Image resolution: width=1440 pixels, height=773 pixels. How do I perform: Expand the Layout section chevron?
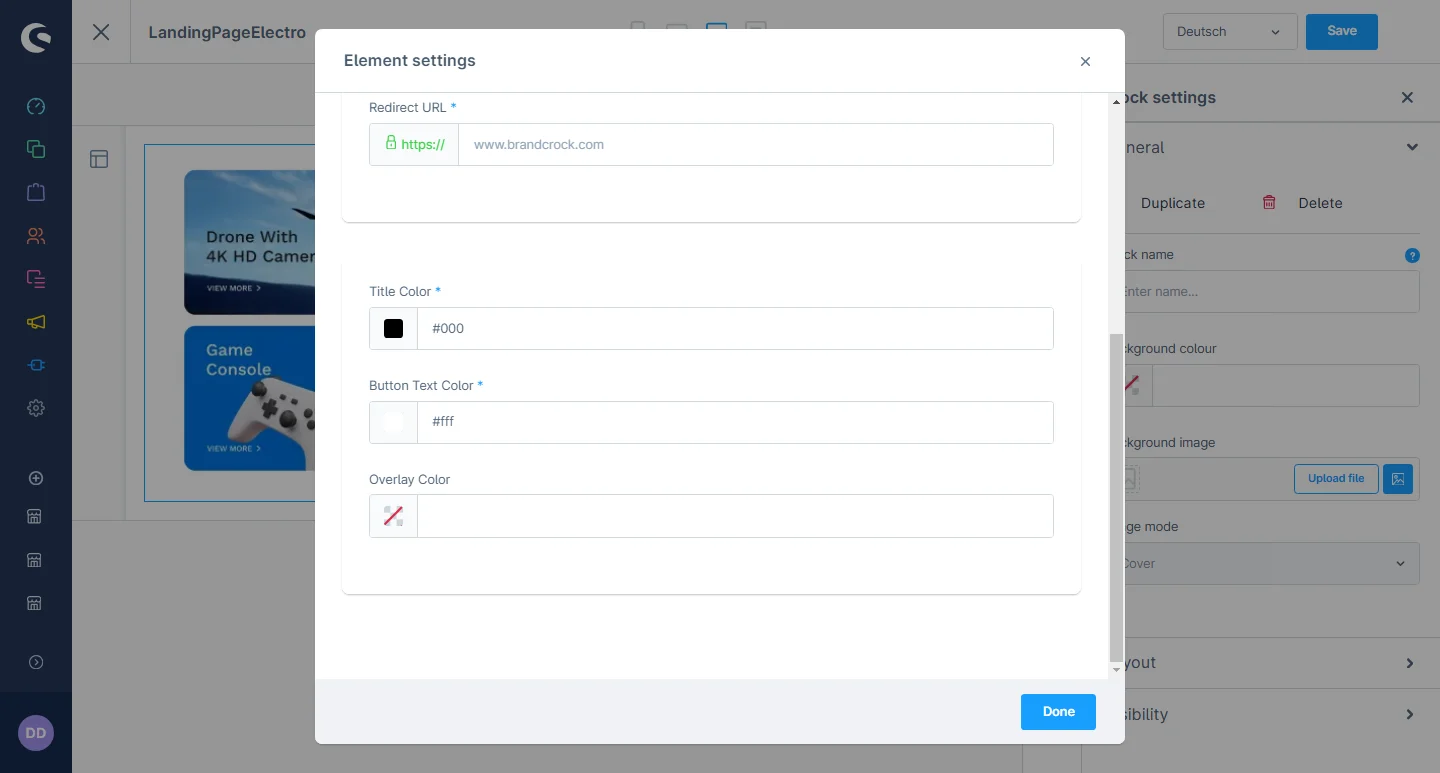tap(1410, 663)
